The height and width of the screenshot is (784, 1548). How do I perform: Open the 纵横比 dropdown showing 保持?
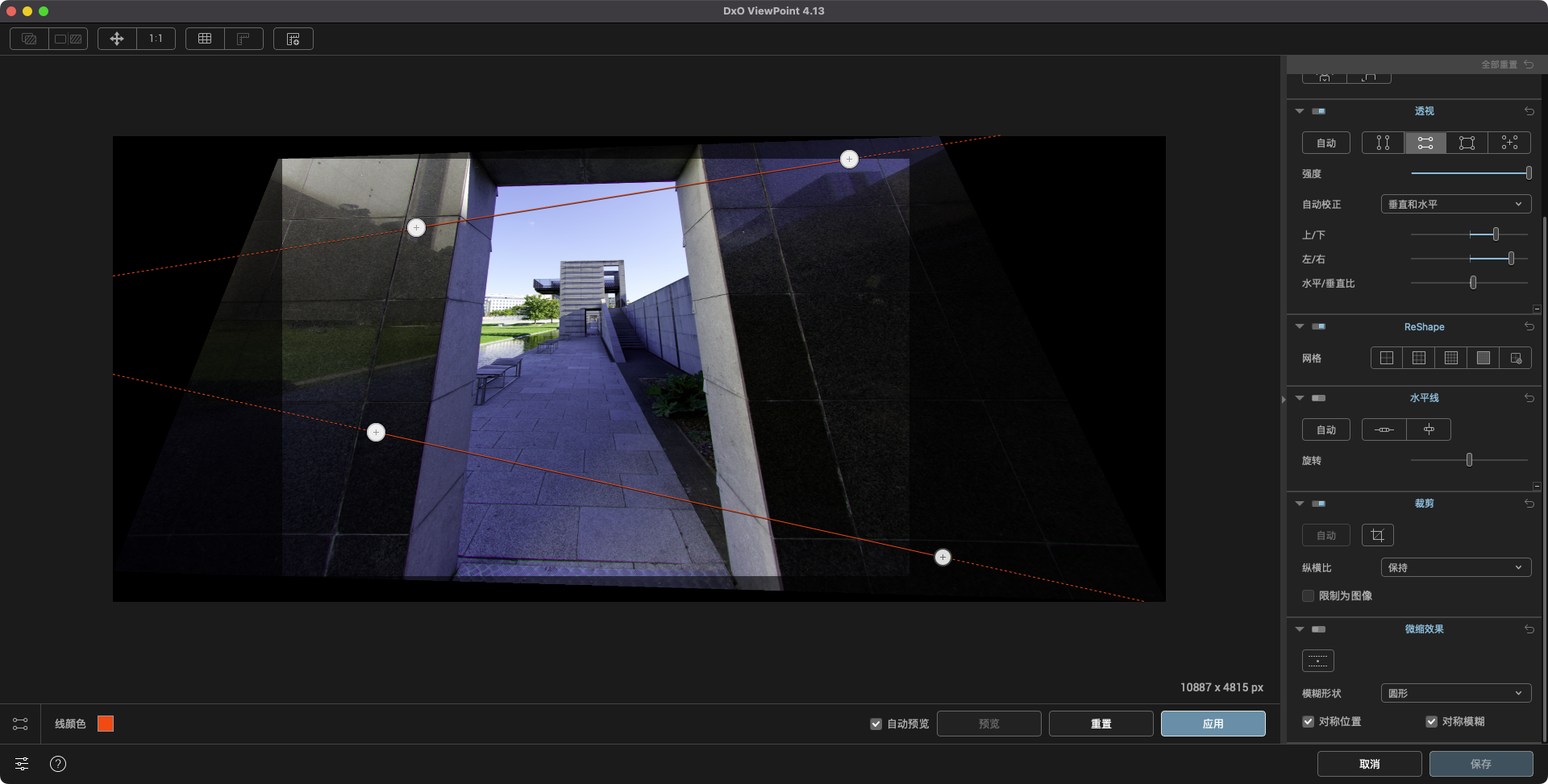pos(1455,567)
